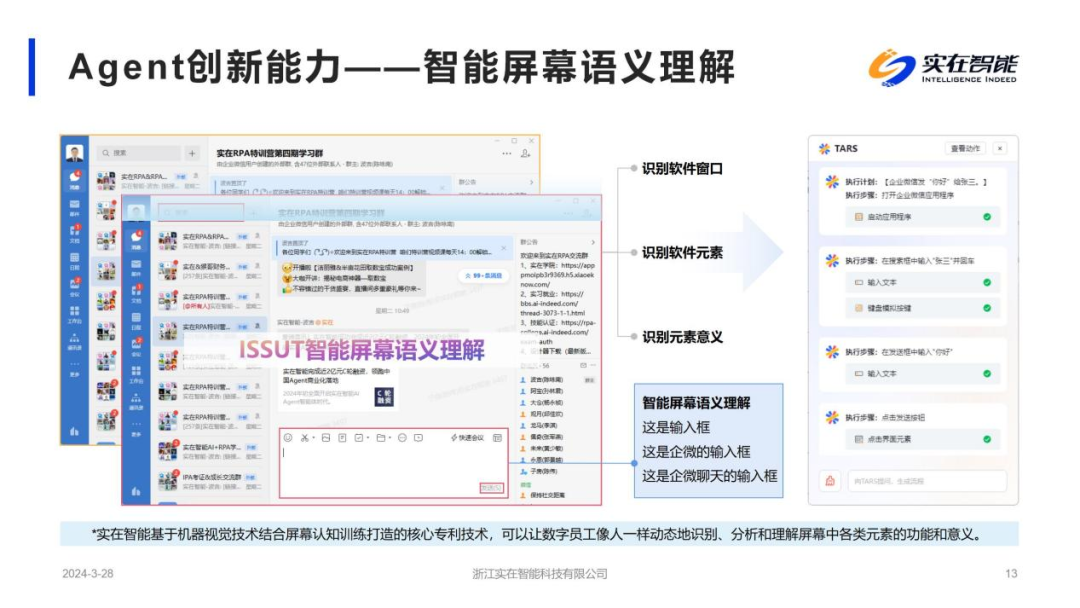Select 输入文本 under the 搜索框 step
Screen dimensions: 1080x608
[x=922, y=282]
